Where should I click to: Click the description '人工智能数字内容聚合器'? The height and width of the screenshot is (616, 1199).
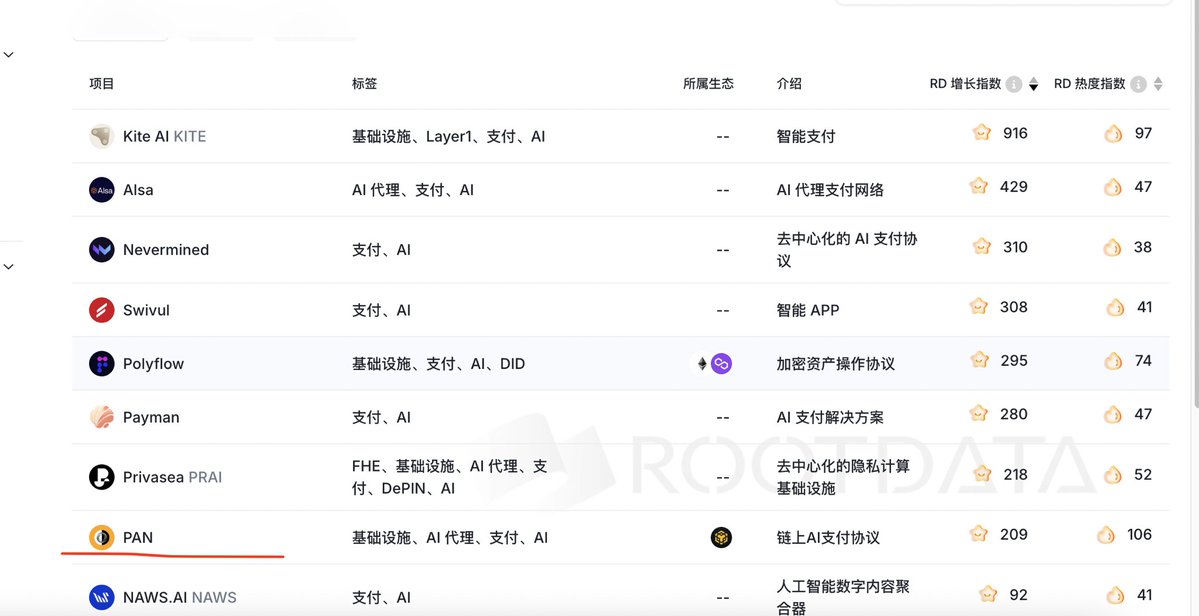tap(843, 598)
